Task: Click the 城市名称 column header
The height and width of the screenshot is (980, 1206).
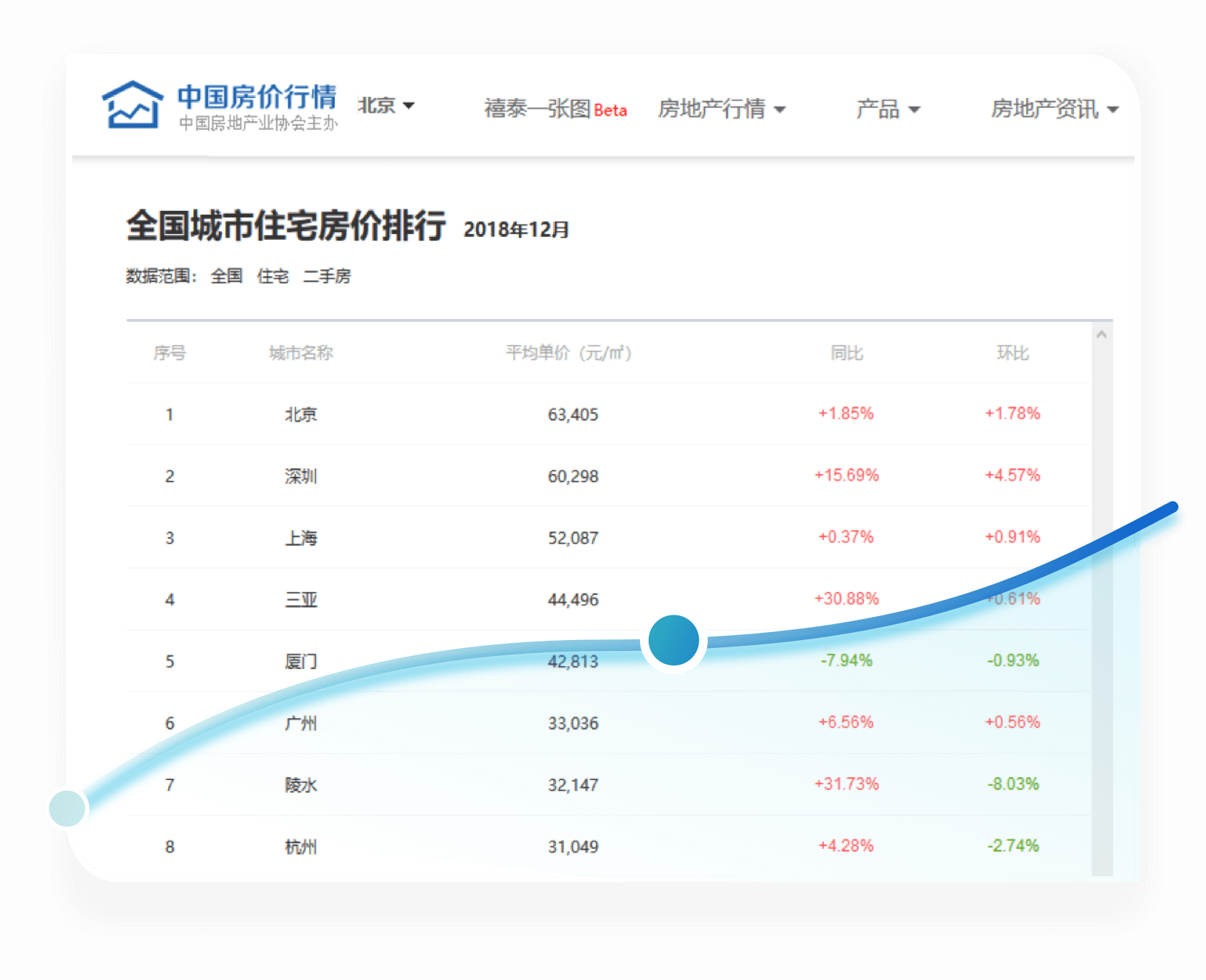Action: [x=301, y=353]
